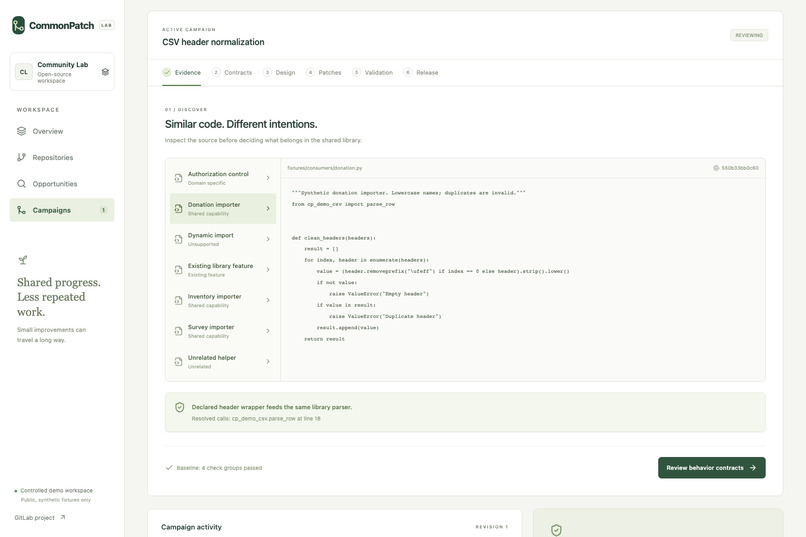Image resolution: width=806 pixels, height=537 pixels.
Task: Click the file icon beside Unrelated helper
Action: point(178,361)
